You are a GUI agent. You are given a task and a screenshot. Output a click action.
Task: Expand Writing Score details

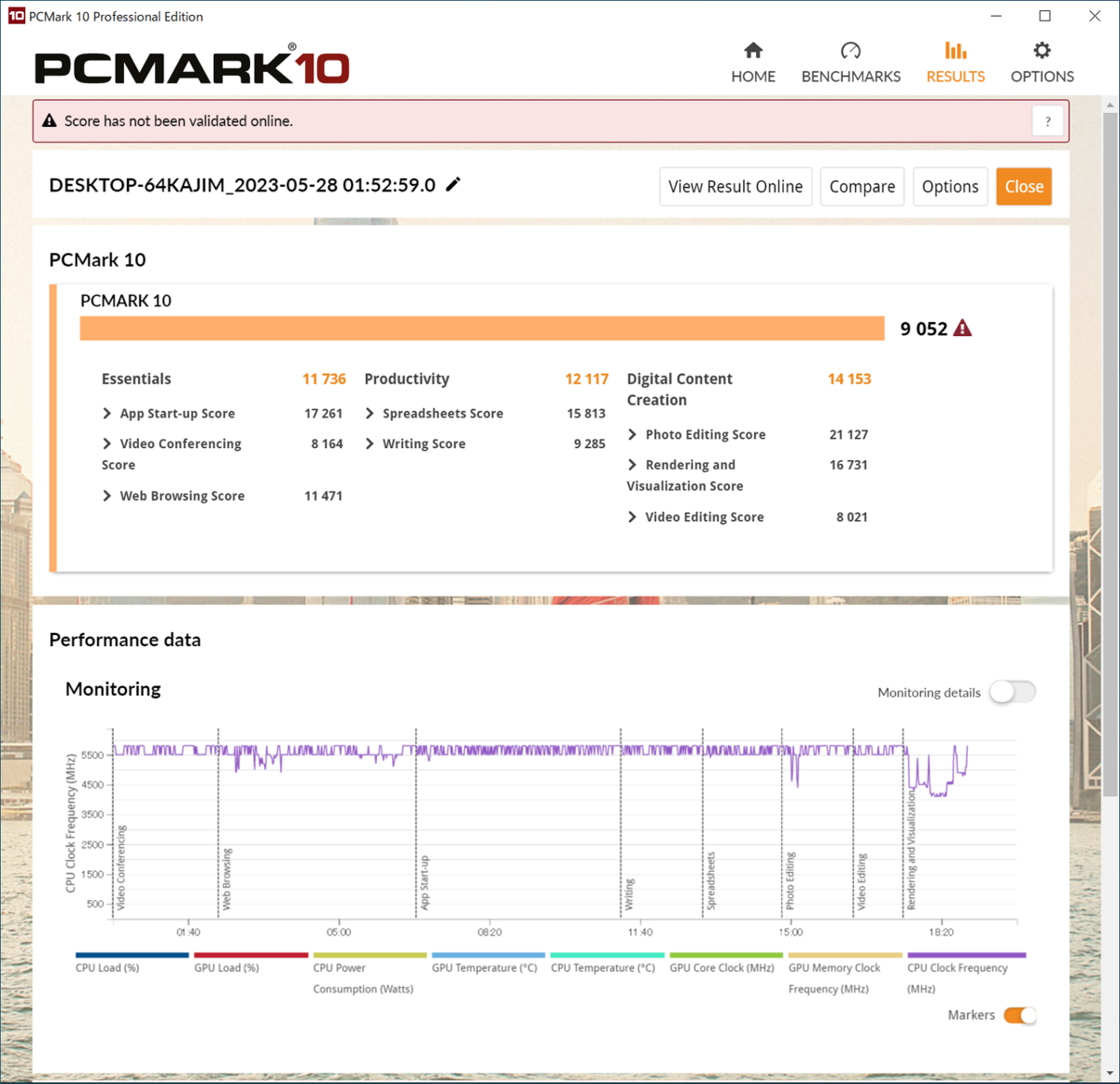[x=370, y=443]
